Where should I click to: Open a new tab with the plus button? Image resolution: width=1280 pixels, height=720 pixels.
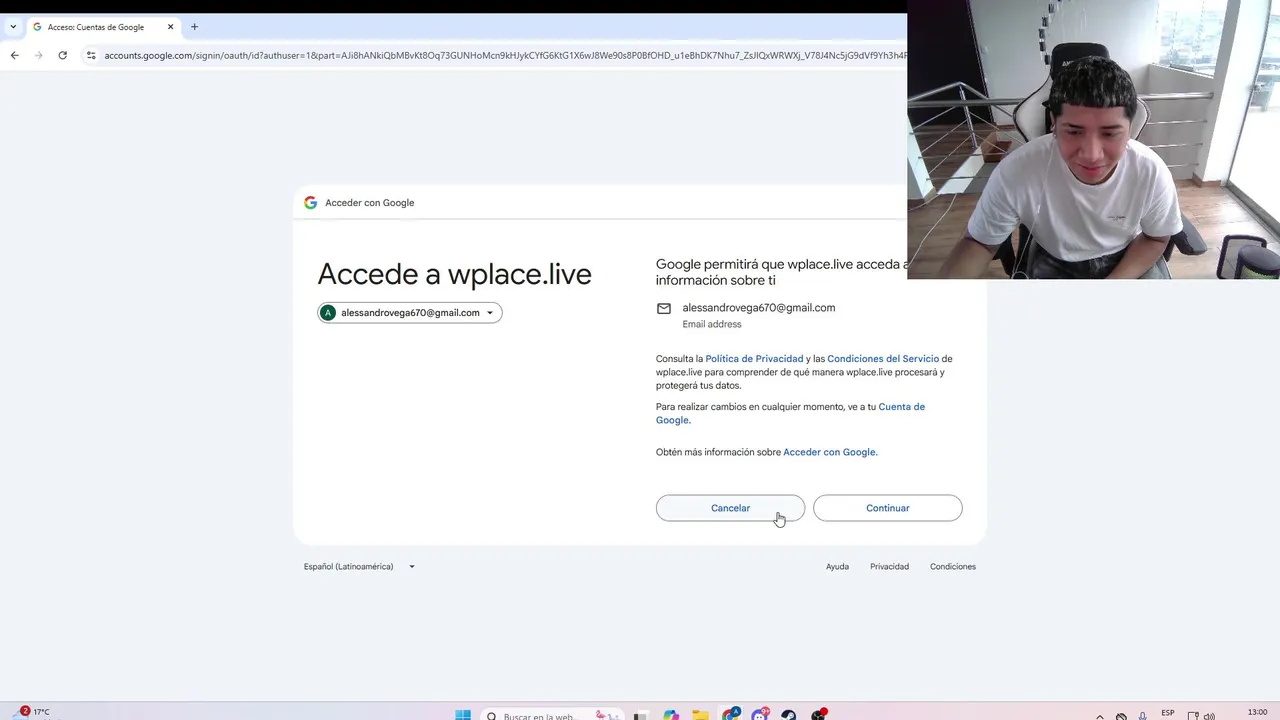[194, 27]
